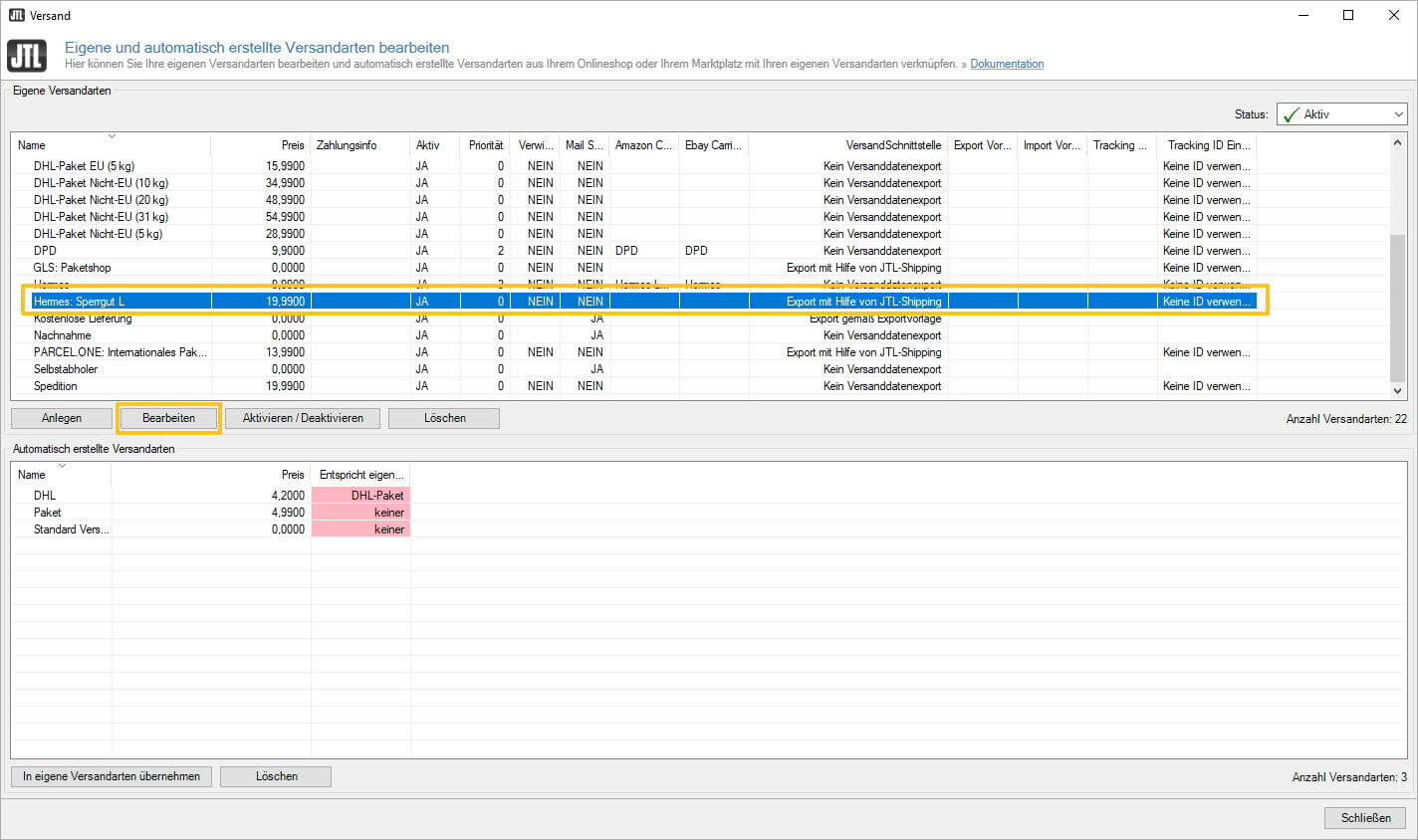Click the Anlegen button
1418x840 pixels.
click(x=62, y=418)
